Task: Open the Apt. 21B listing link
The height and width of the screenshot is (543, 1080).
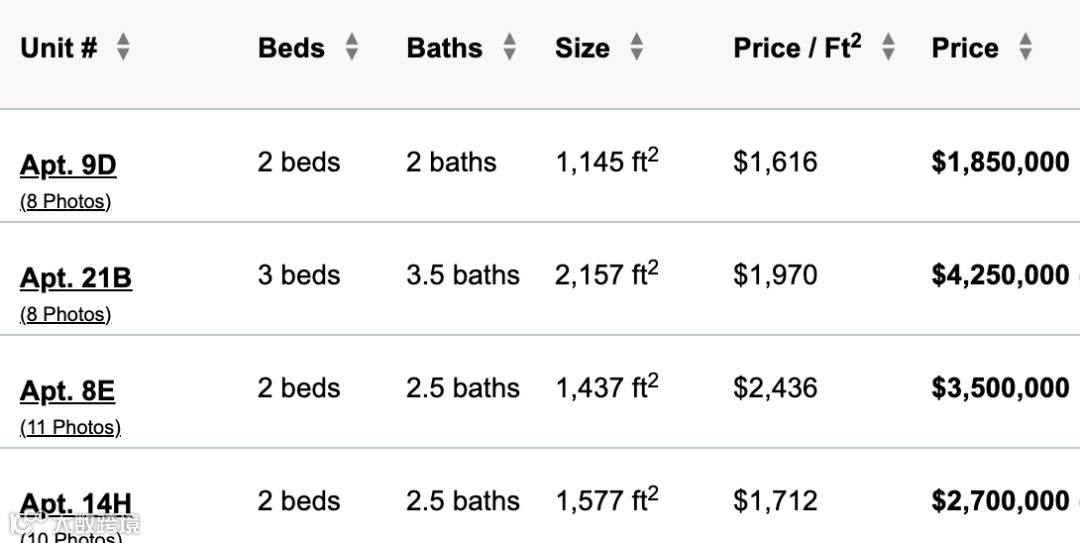Action: [76, 278]
